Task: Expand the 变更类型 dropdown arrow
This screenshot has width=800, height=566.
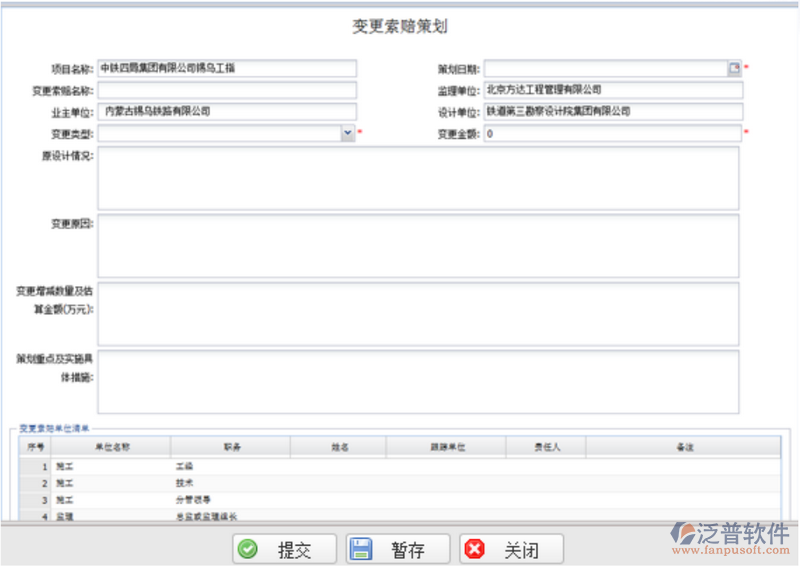Action: coord(347,133)
